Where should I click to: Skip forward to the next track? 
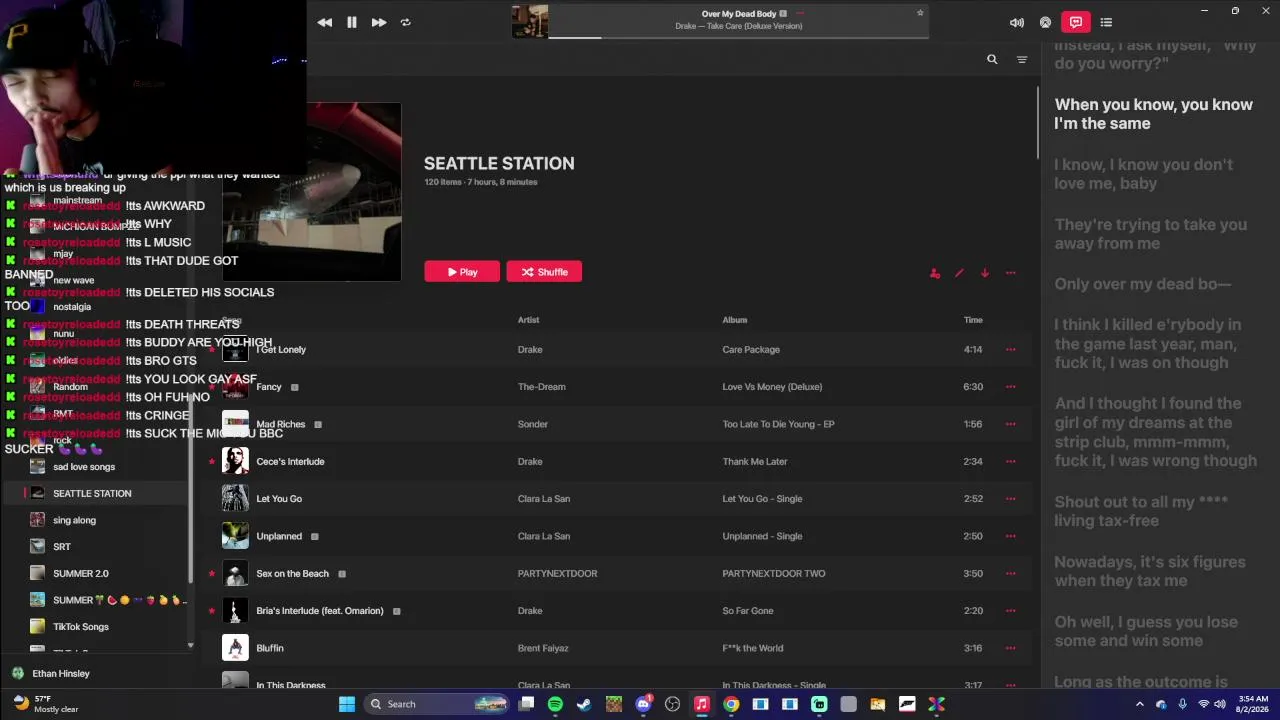(x=379, y=22)
